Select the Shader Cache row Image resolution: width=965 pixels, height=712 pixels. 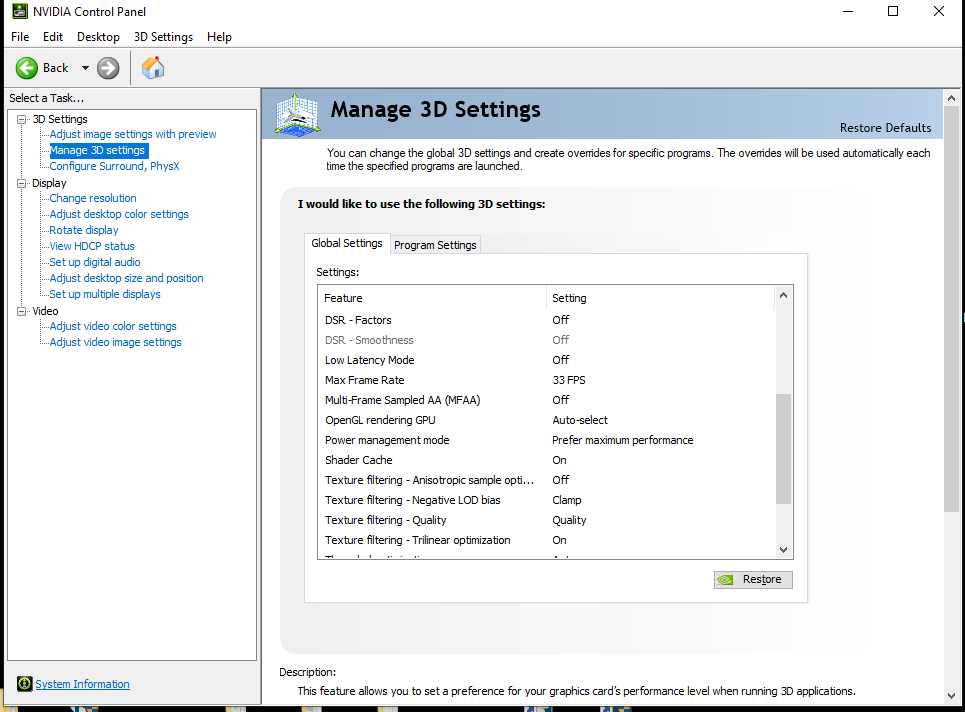547,460
